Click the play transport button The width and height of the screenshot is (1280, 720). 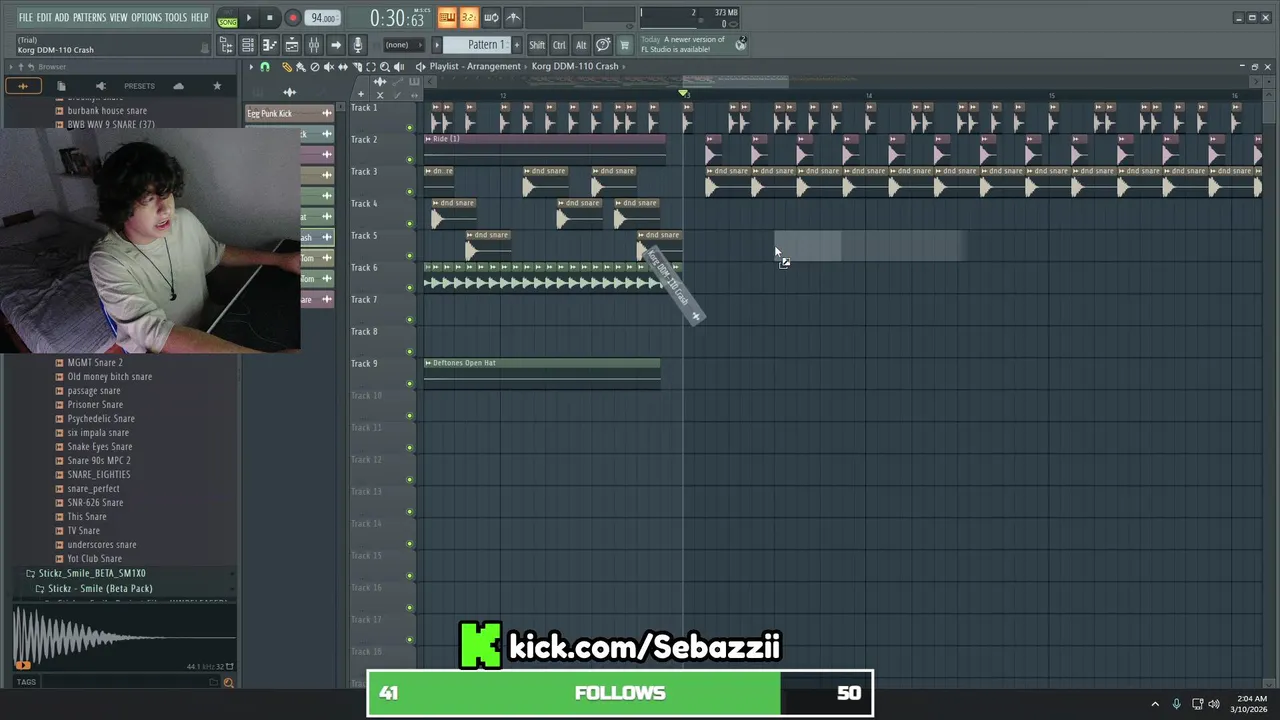pyautogui.click(x=249, y=18)
